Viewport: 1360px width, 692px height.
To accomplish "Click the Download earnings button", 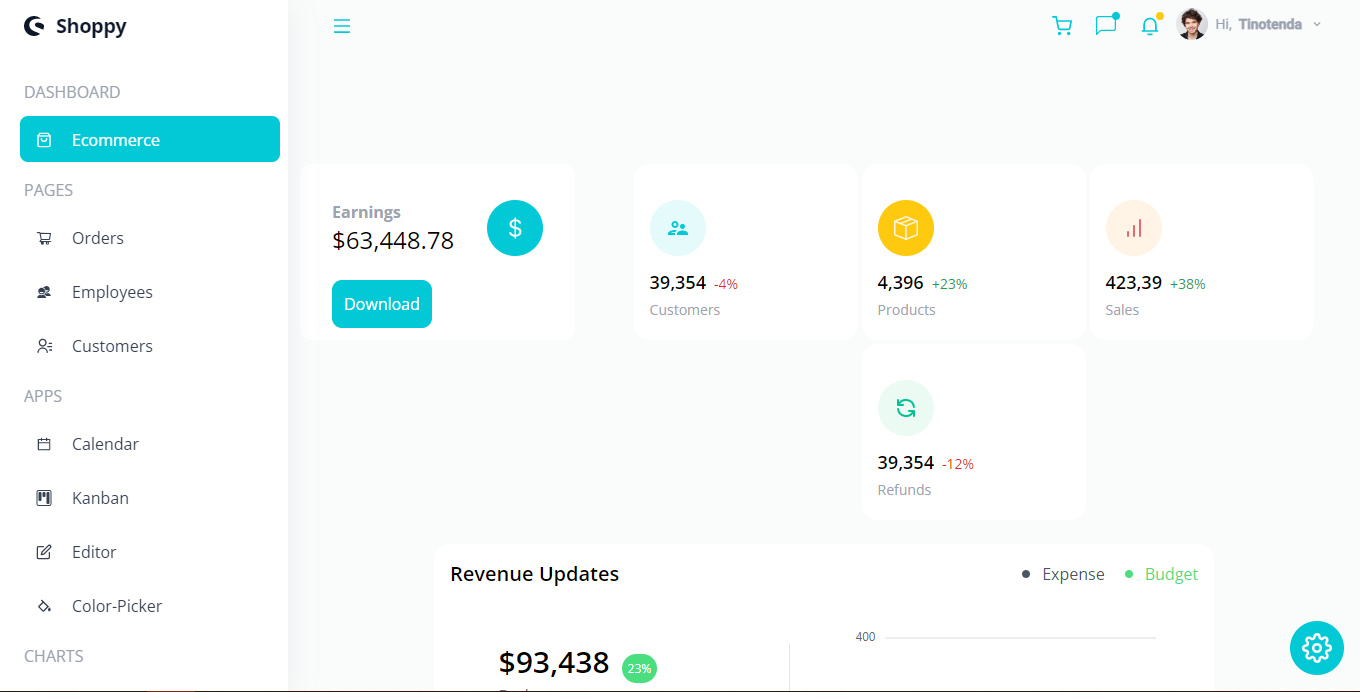I will 381,303.
